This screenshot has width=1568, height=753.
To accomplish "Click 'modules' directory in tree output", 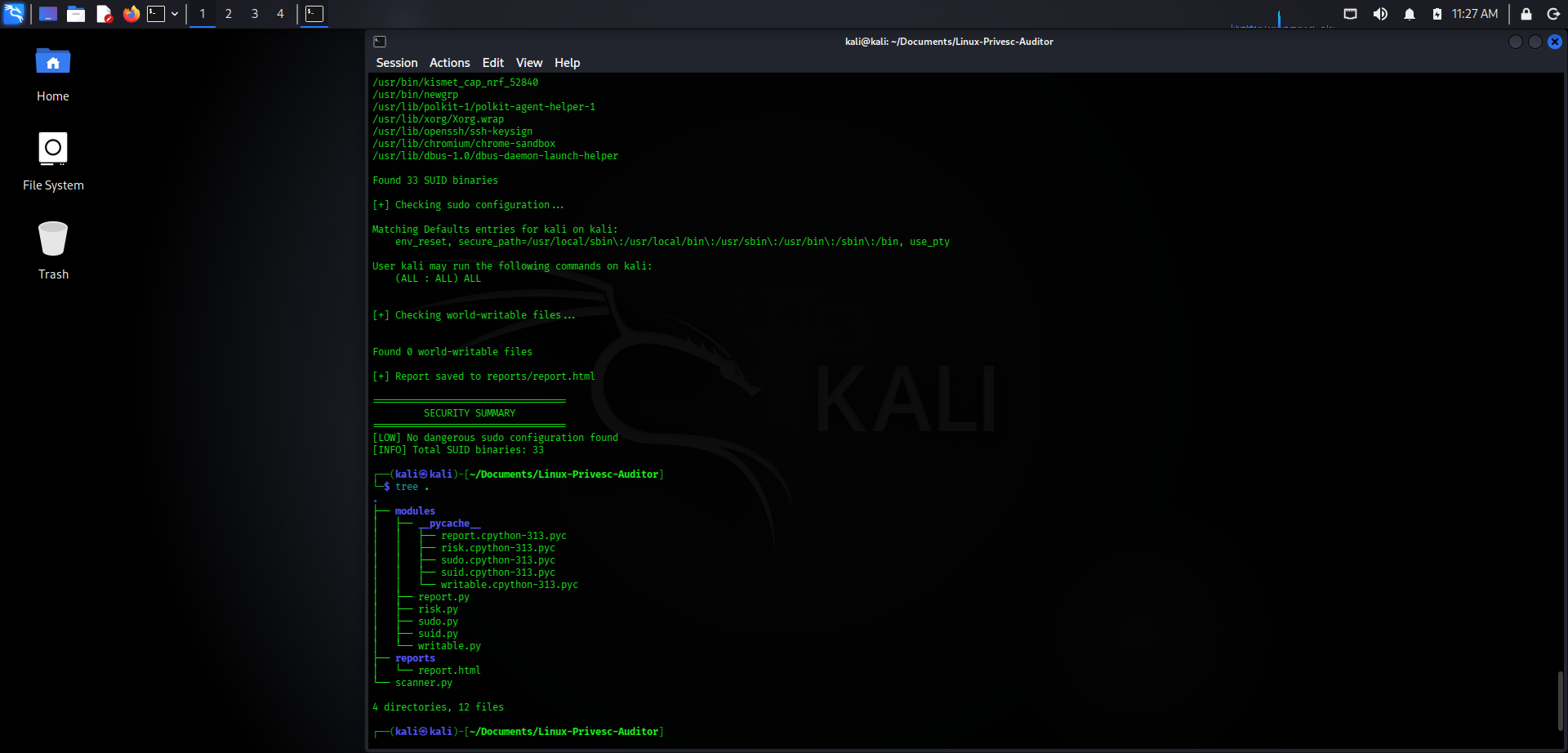I will (415, 511).
